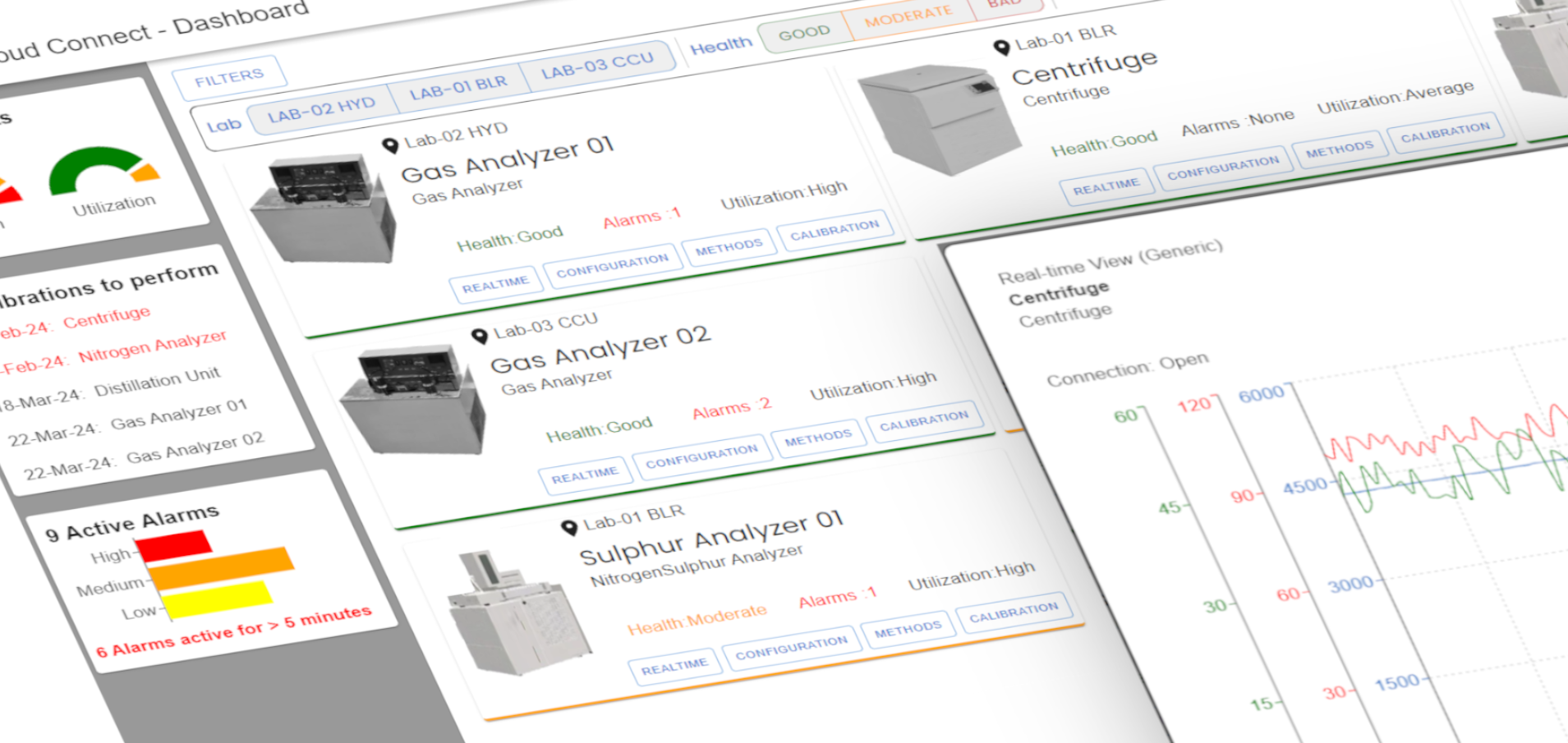Click the yellow Low alarms bar
The image size is (1568, 743).
[218, 599]
